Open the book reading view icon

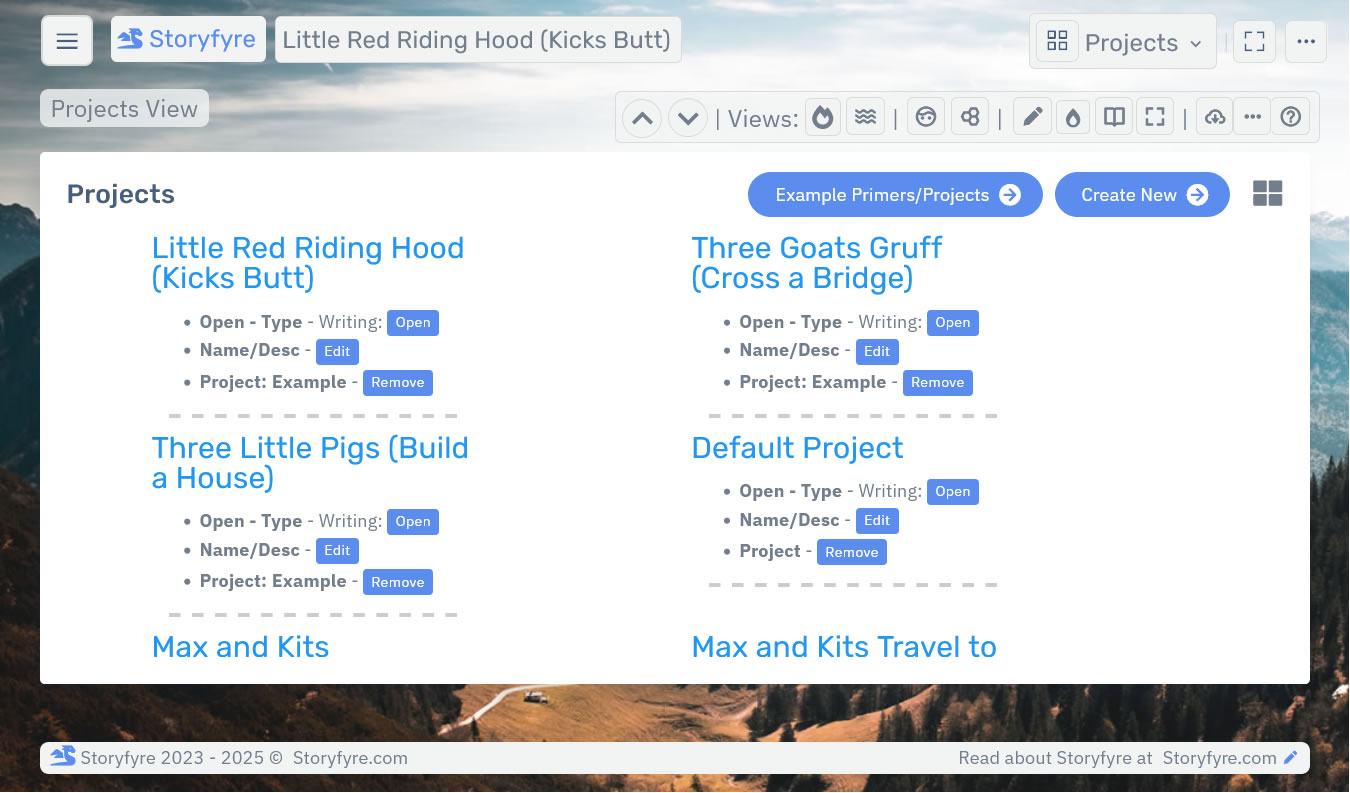1113,116
